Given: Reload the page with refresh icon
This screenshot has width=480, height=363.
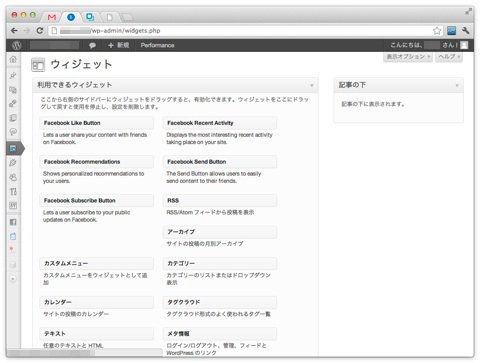Looking at the screenshot, I should click(x=40, y=31).
